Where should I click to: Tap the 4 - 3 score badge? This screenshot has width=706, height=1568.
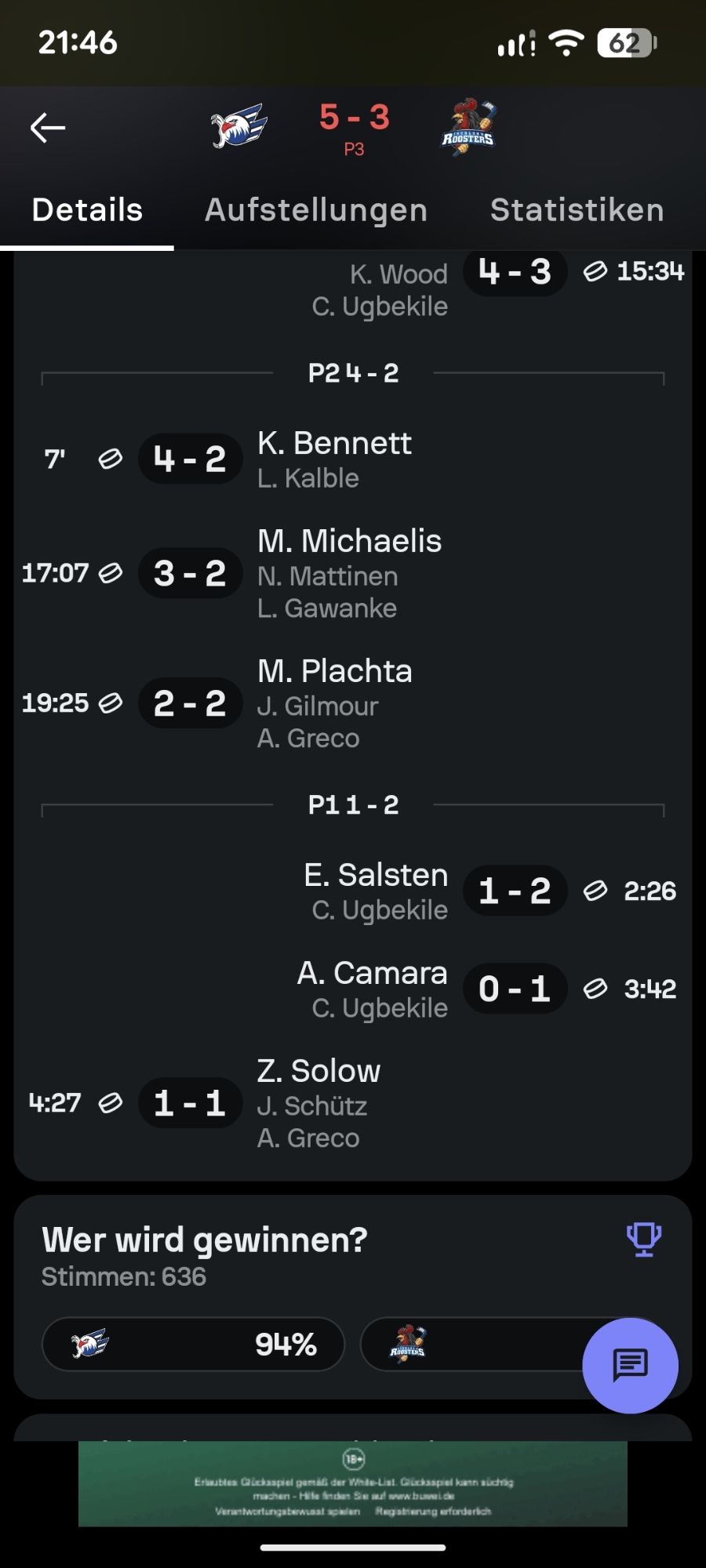515,272
